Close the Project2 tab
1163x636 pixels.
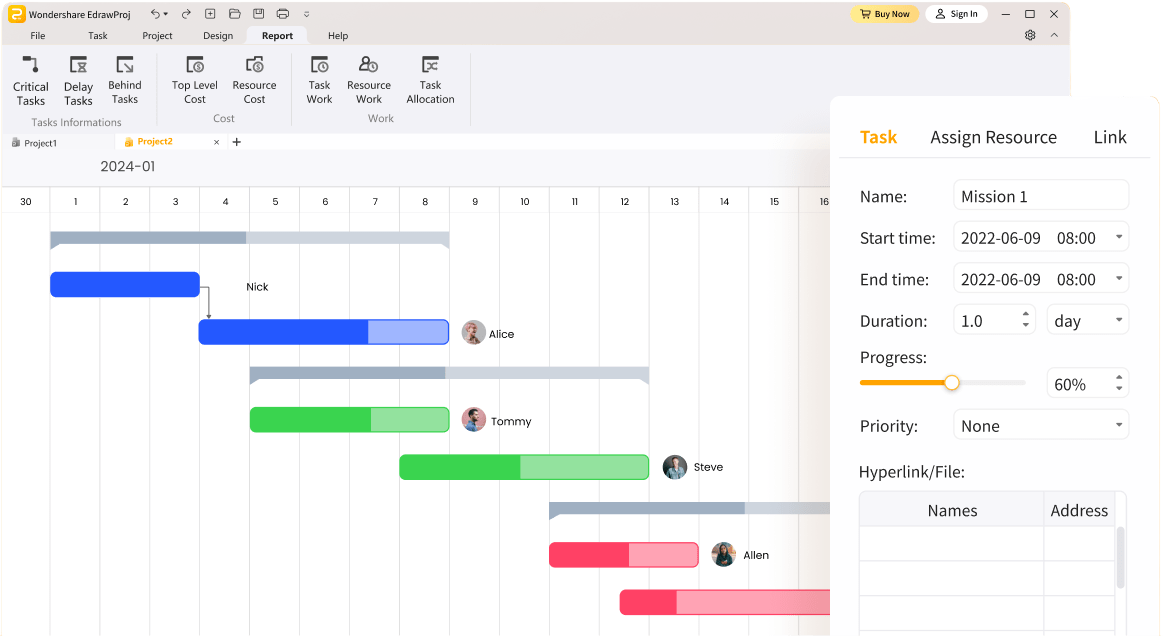point(217,142)
